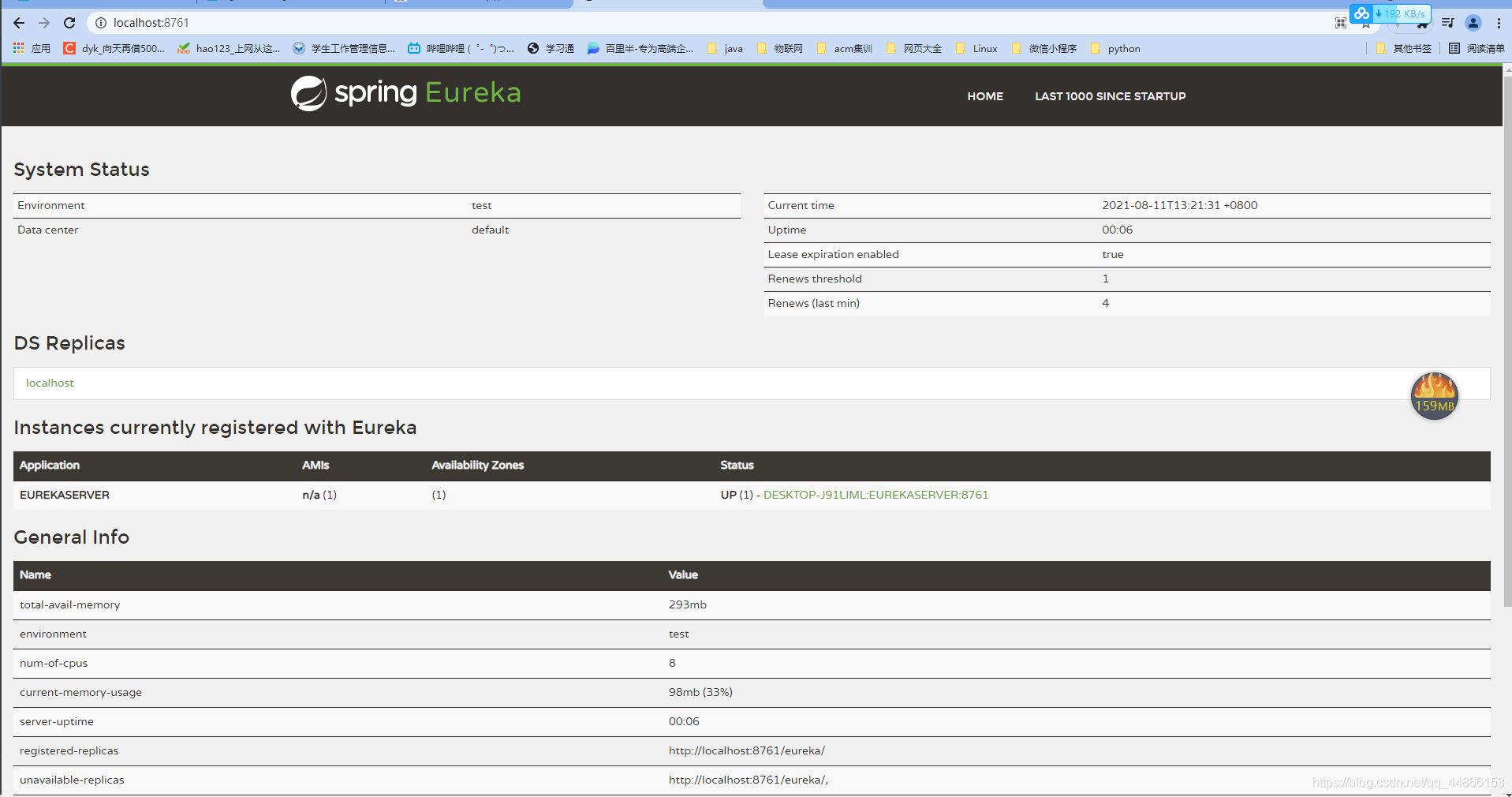Open the Chrome profile avatar

pos(1473,23)
